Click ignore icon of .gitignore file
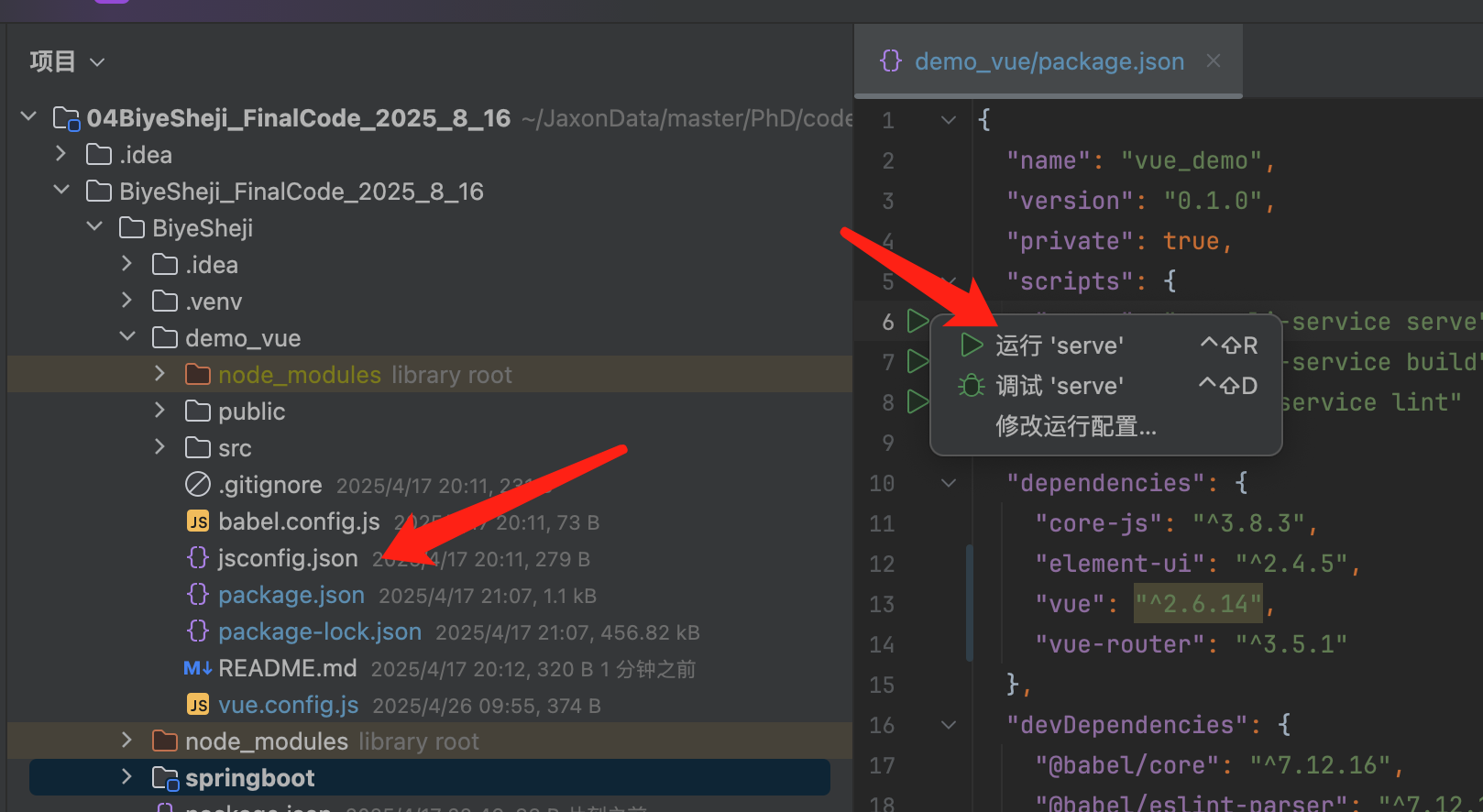1483x812 pixels. (198, 484)
